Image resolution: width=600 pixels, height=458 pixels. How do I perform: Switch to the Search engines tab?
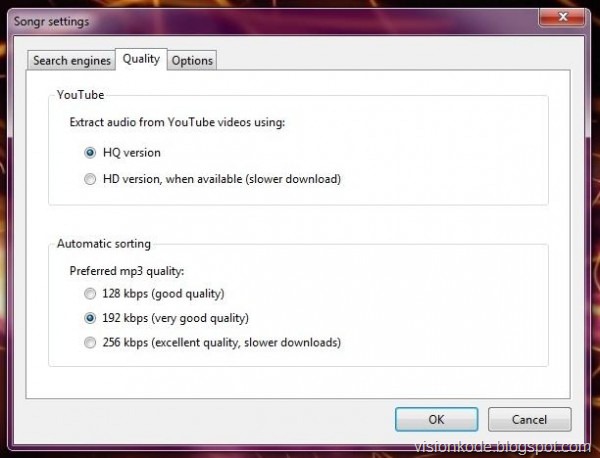tap(72, 60)
